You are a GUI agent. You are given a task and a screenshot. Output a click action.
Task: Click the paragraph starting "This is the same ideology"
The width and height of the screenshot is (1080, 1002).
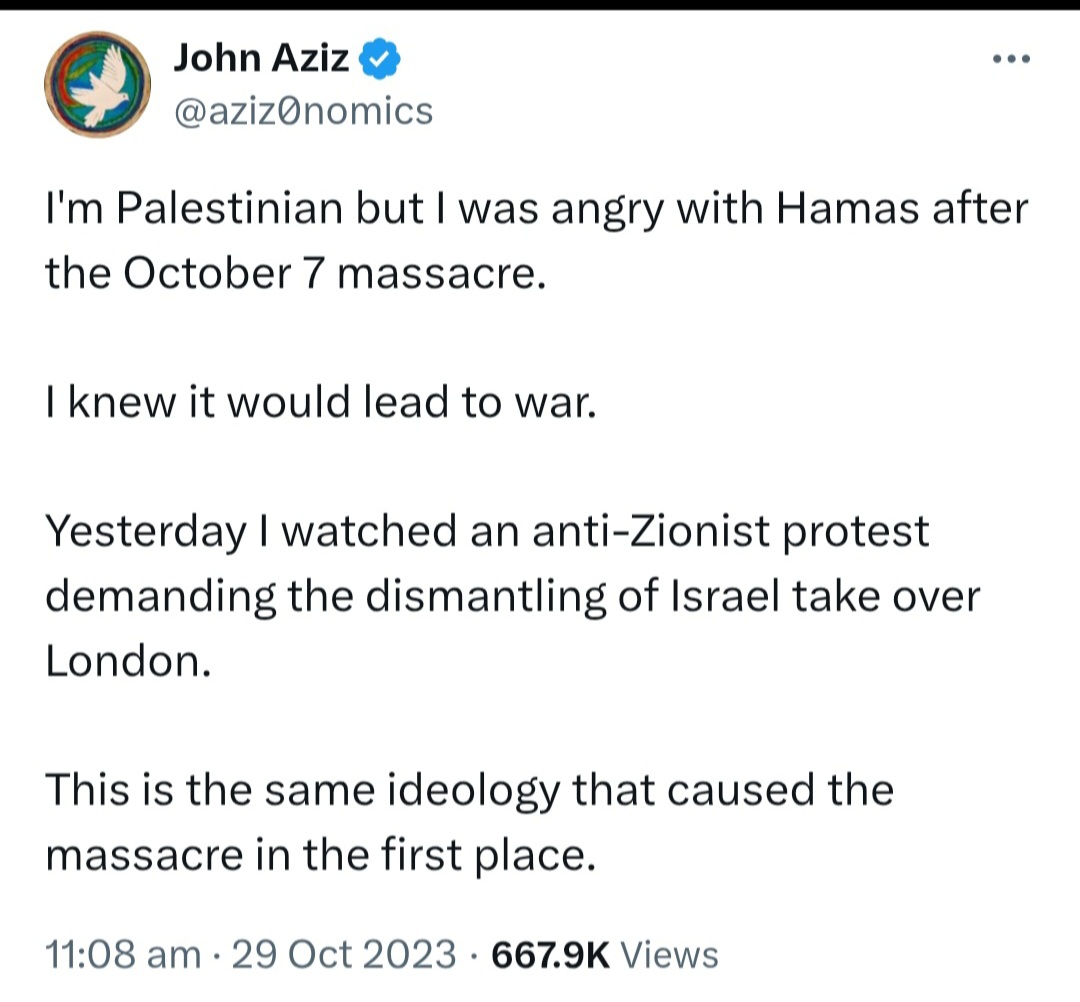point(470,822)
